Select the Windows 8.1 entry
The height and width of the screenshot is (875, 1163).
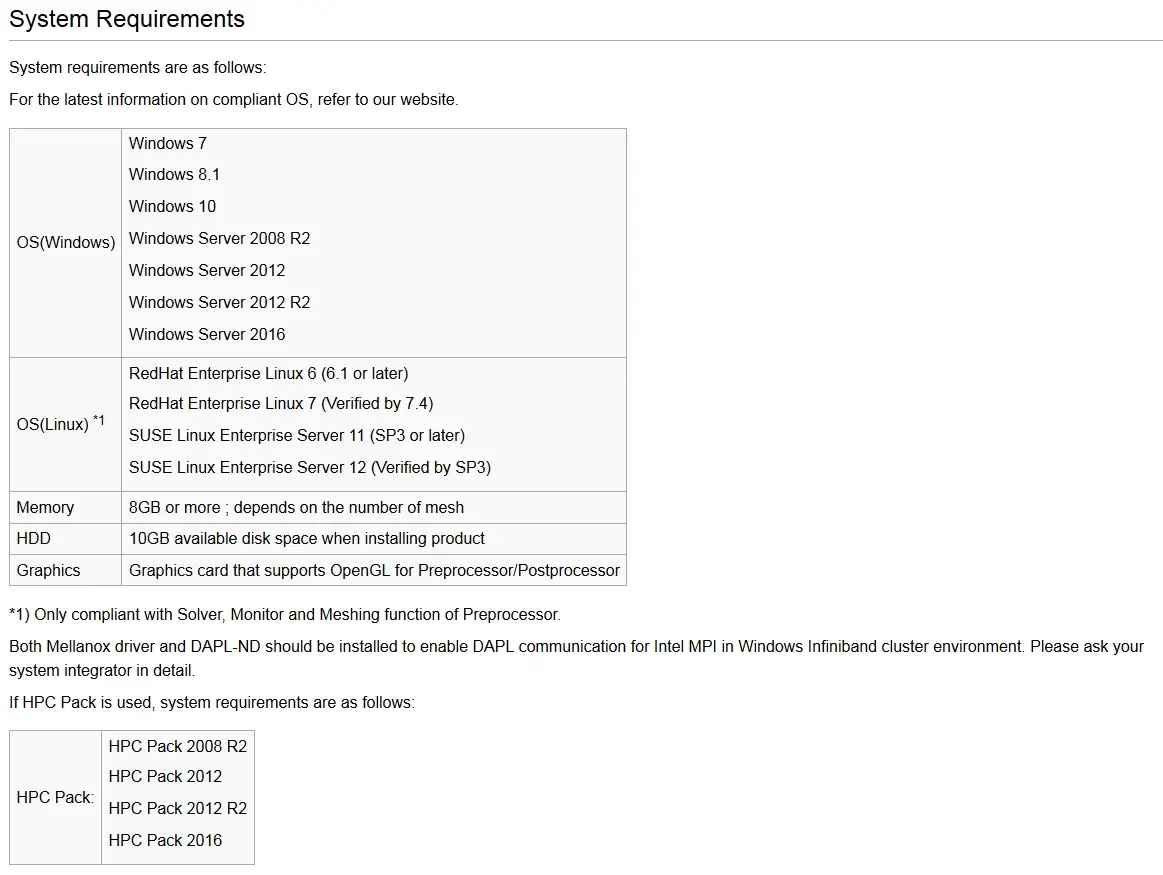pos(174,174)
